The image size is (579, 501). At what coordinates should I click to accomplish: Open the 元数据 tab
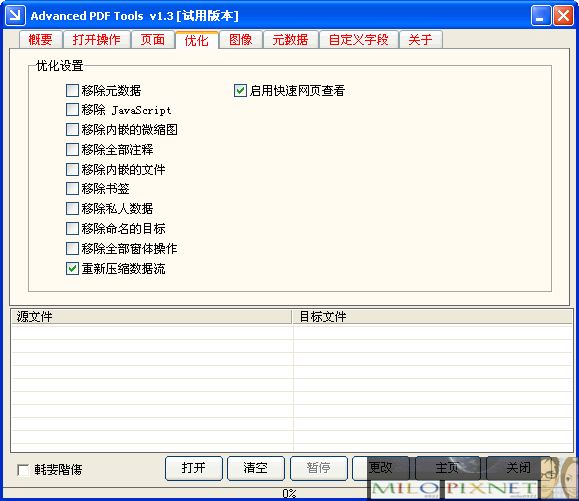290,40
